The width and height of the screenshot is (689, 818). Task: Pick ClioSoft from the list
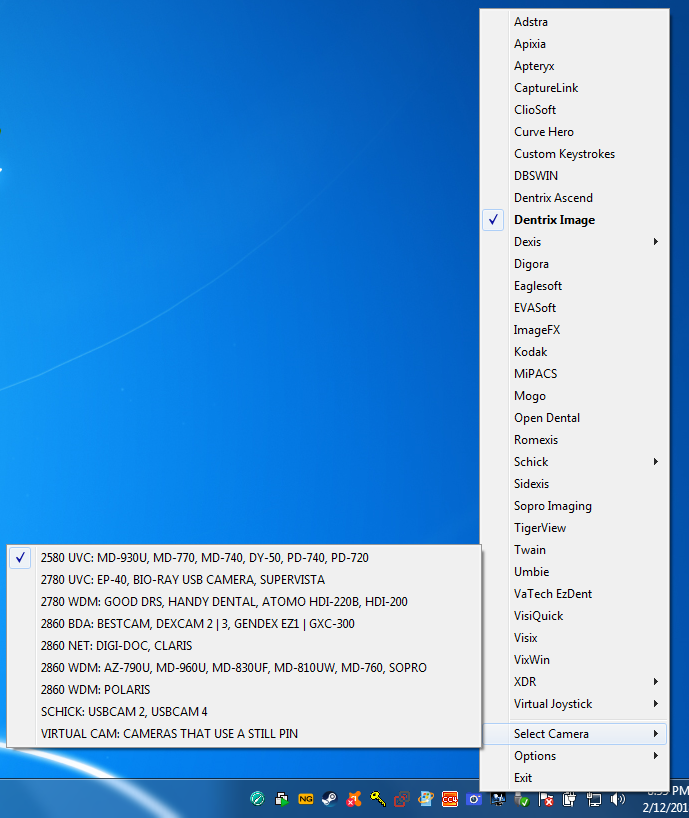click(574, 110)
